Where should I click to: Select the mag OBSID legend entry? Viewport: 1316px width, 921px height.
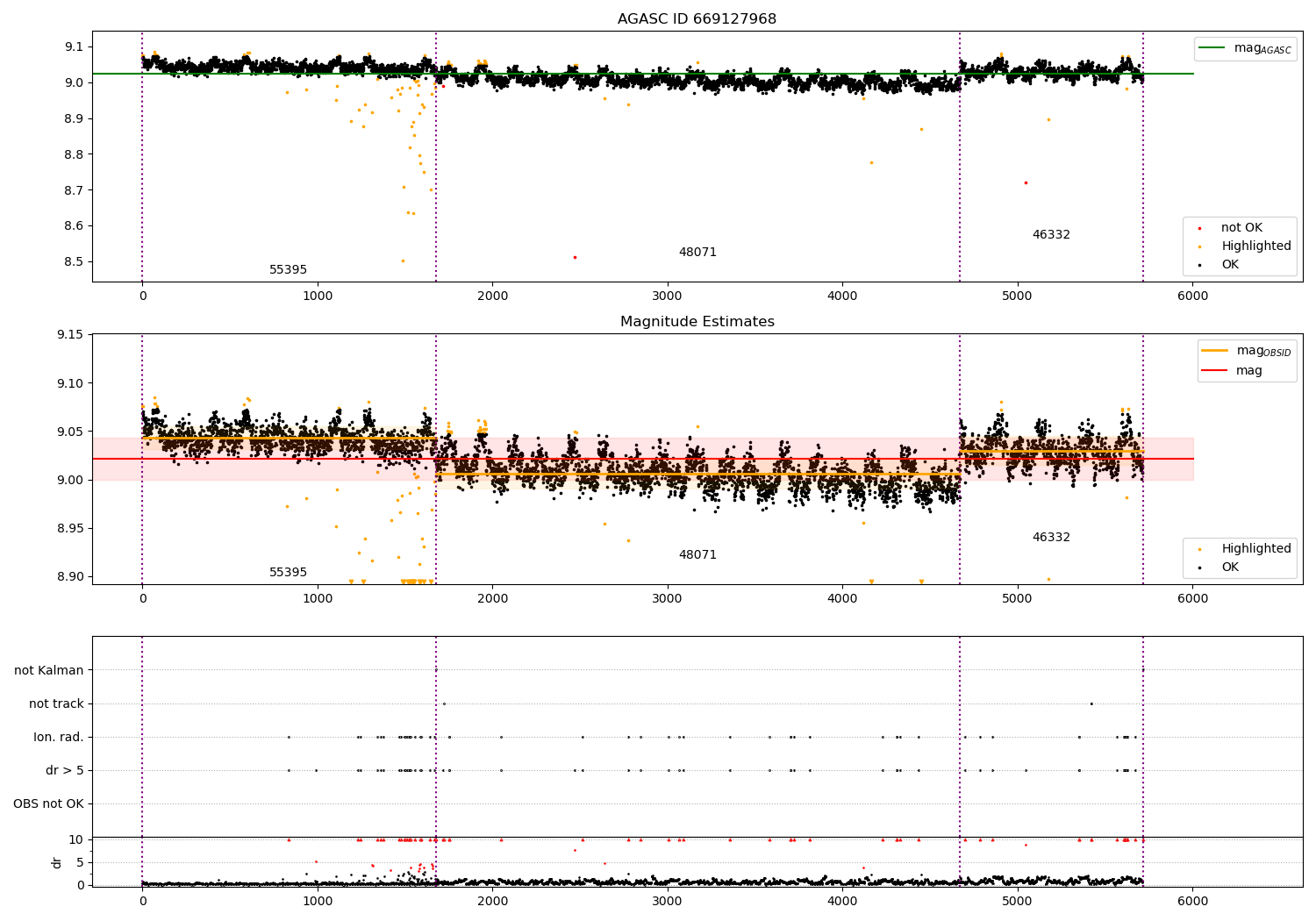(1247, 351)
